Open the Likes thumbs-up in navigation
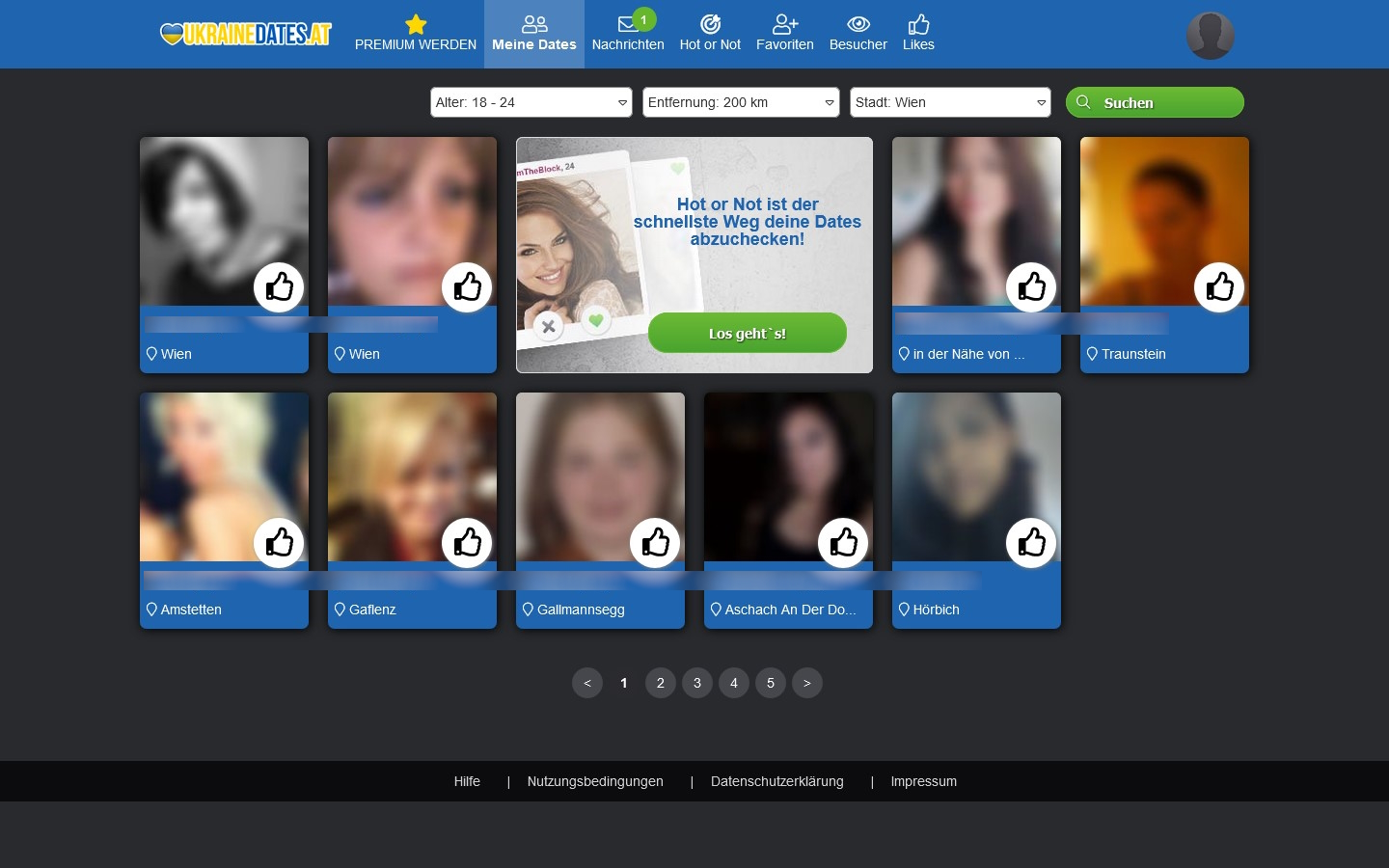This screenshot has width=1389, height=868. click(x=918, y=25)
